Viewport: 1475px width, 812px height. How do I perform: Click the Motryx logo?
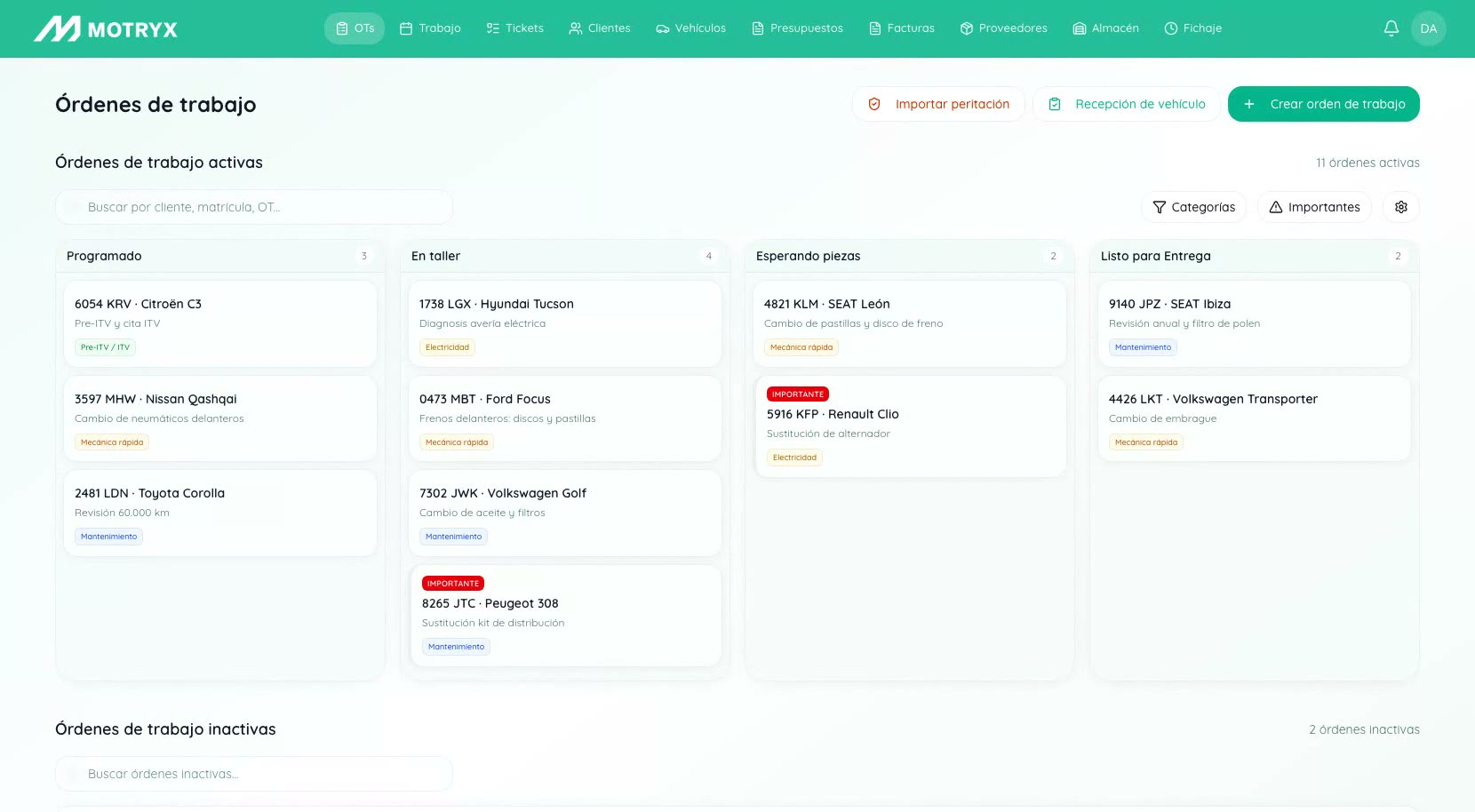point(106,28)
